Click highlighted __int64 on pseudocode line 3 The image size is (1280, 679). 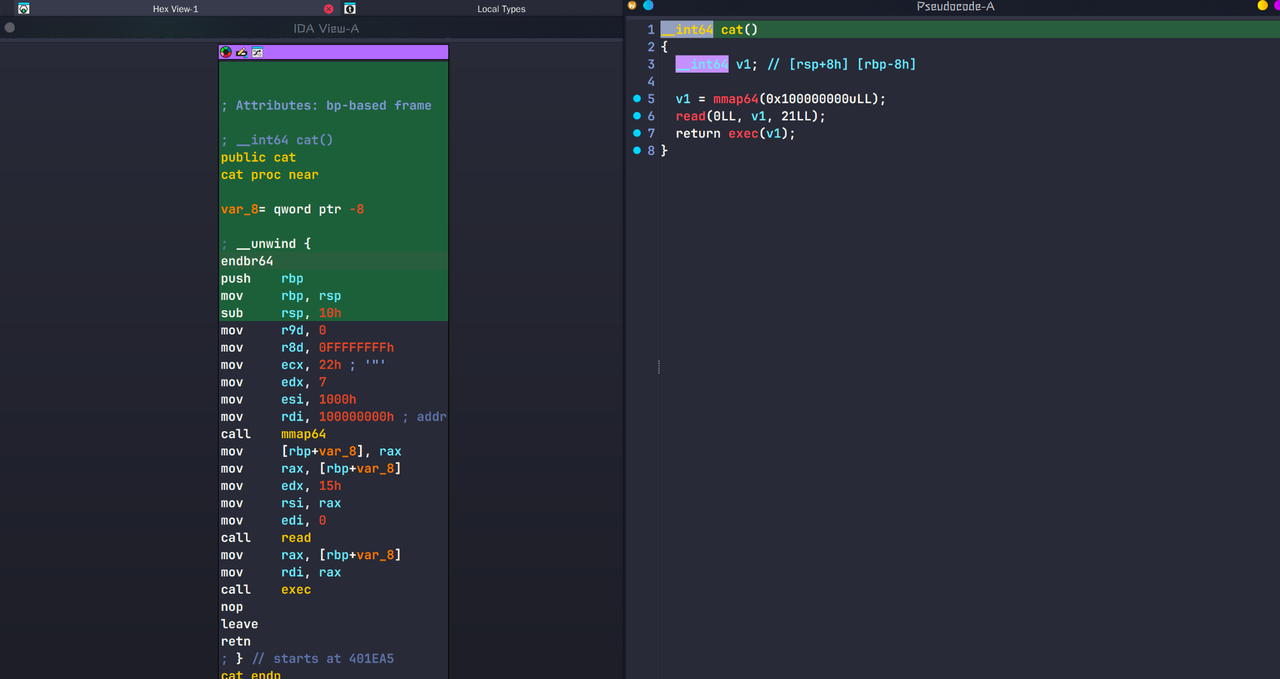(x=702, y=64)
